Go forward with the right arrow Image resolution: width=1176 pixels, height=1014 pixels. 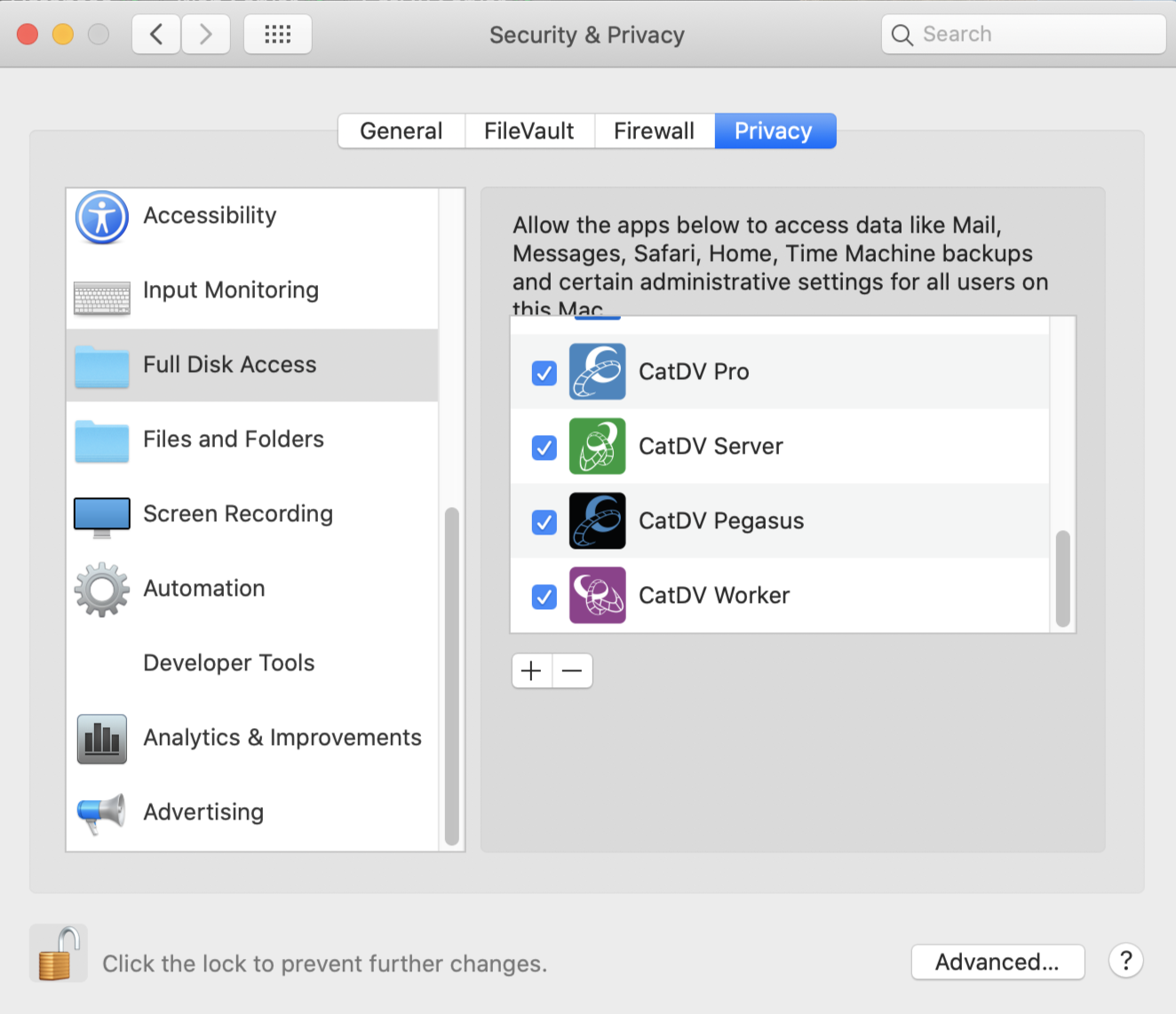point(206,35)
